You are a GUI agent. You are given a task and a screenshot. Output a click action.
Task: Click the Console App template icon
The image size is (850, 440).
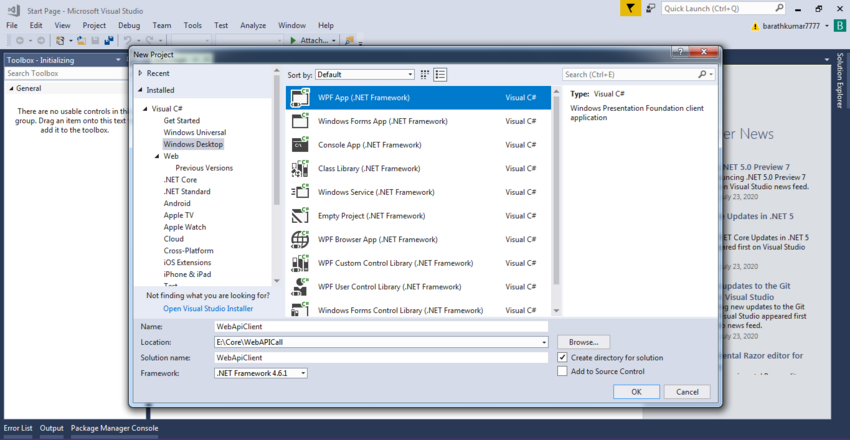pyautogui.click(x=299, y=145)
